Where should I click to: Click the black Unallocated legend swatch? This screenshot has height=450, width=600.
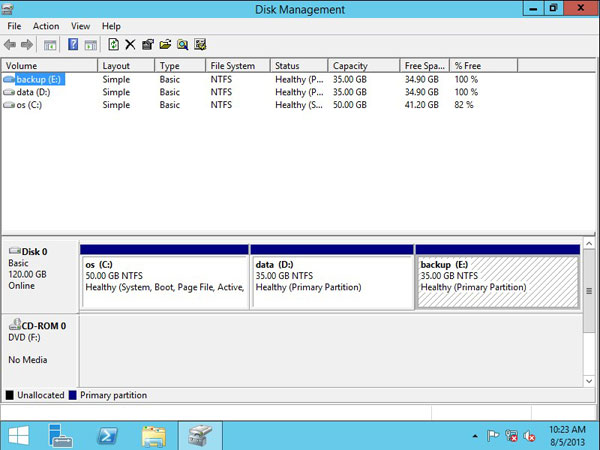click(x=10, y=395)
